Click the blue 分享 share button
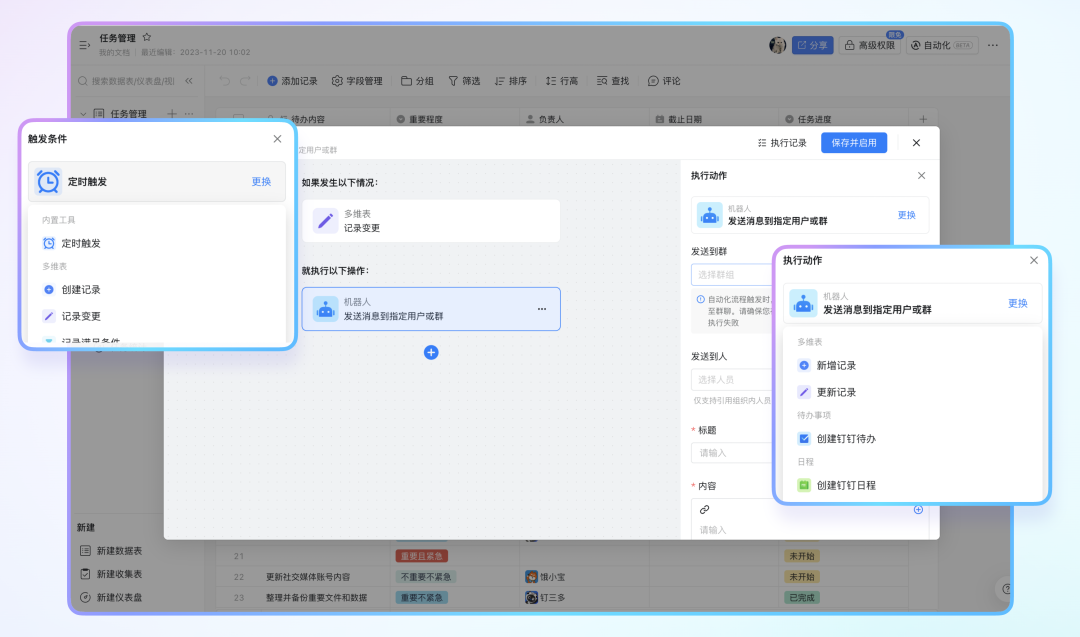 pos(812,45)
